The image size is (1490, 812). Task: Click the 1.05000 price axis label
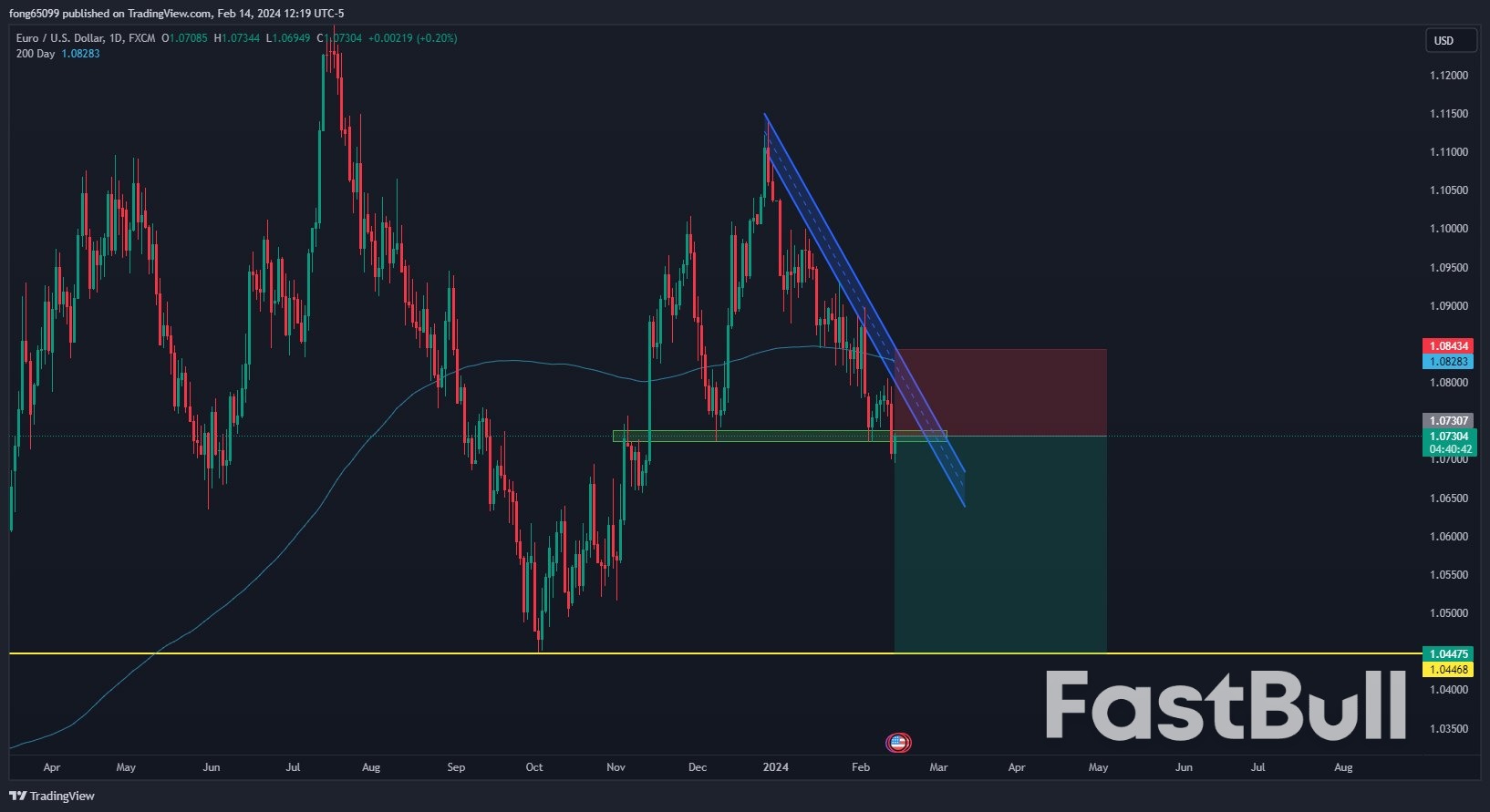point(1449,613)
